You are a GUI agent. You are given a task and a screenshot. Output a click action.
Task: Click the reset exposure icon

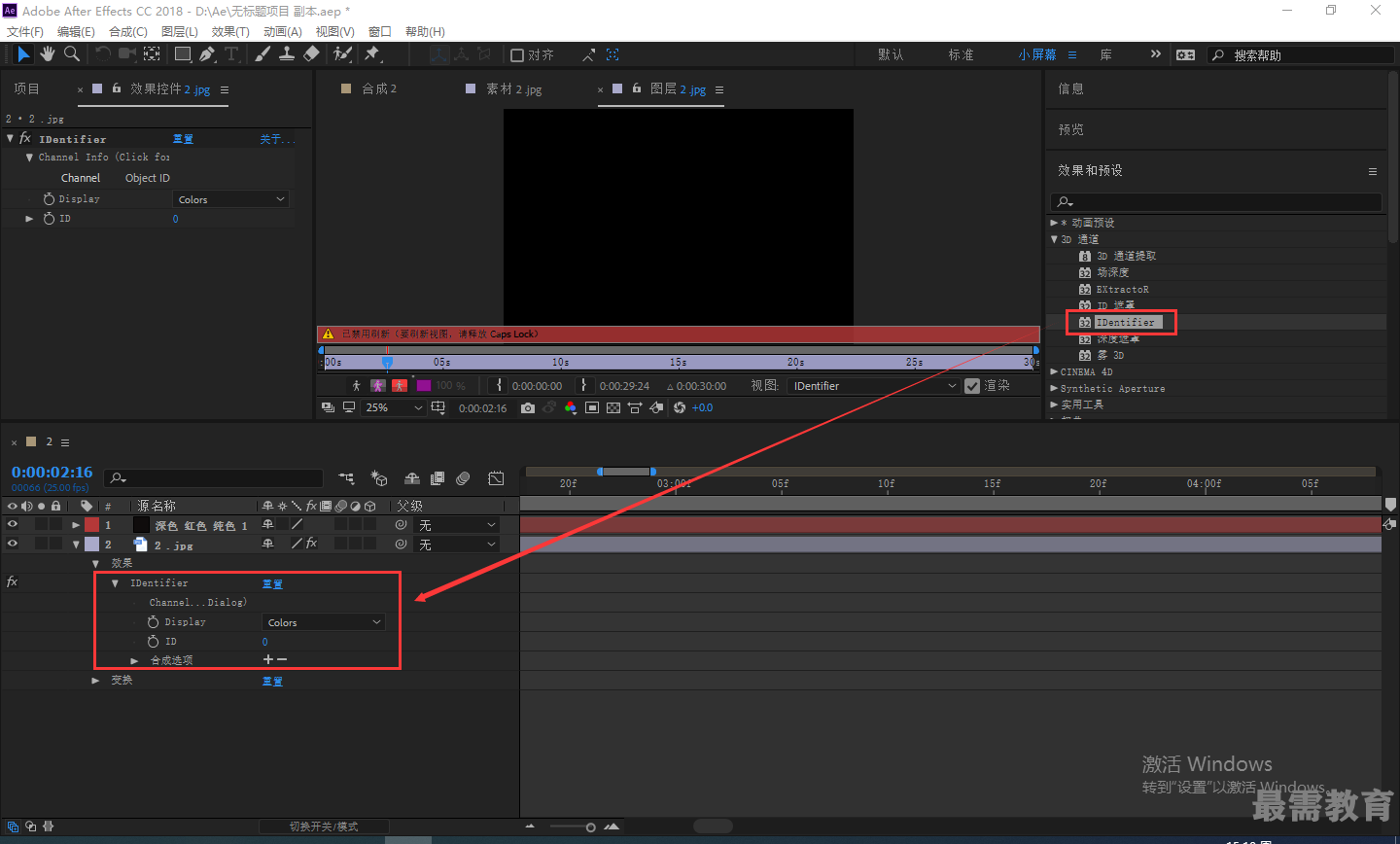coord(679,408)
